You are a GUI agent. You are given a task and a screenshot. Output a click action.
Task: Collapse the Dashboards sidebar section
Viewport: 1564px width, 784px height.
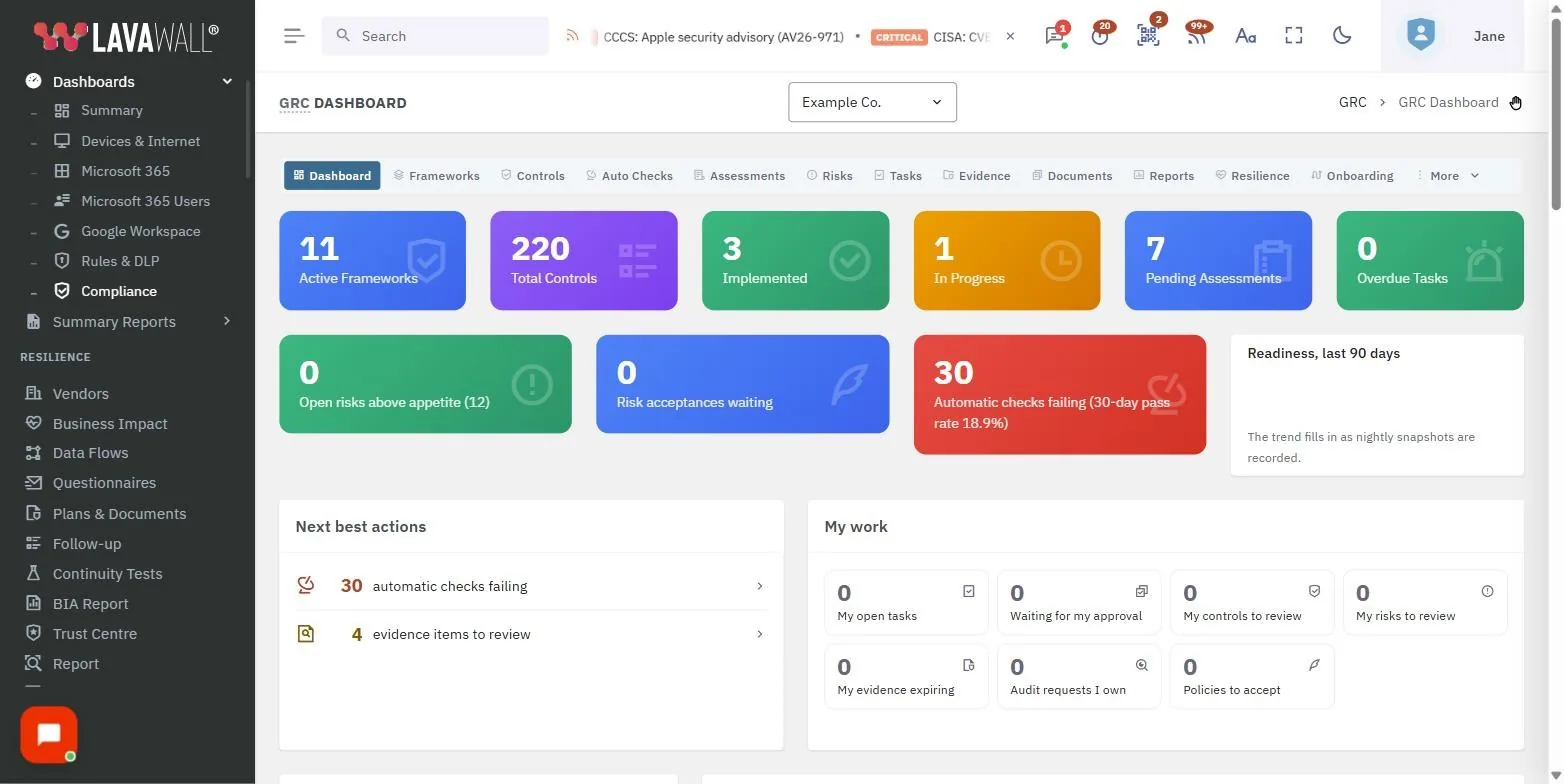click(129, 81)
